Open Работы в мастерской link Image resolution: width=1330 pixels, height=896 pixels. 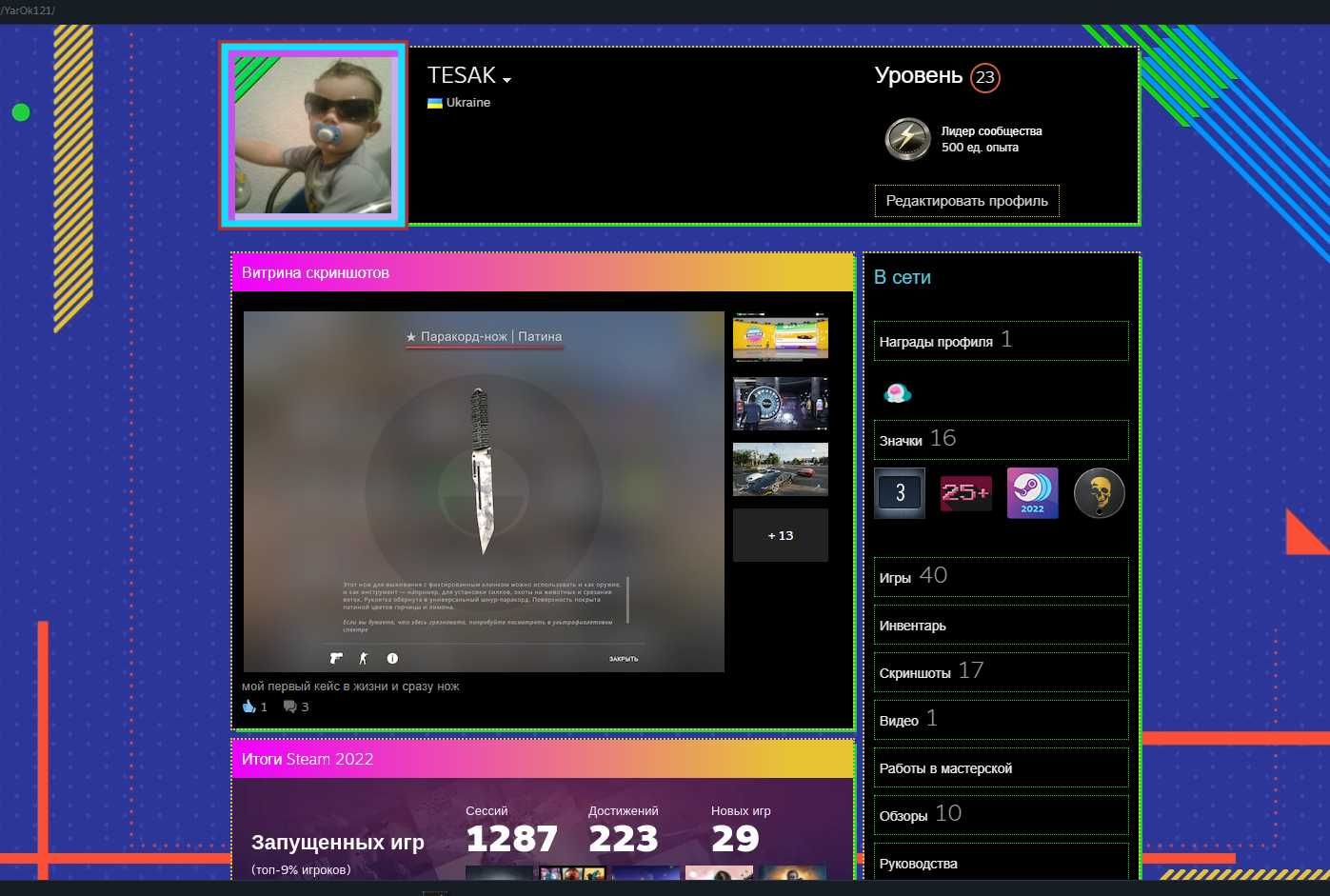pyautogui.click(x=1001, y=768)
